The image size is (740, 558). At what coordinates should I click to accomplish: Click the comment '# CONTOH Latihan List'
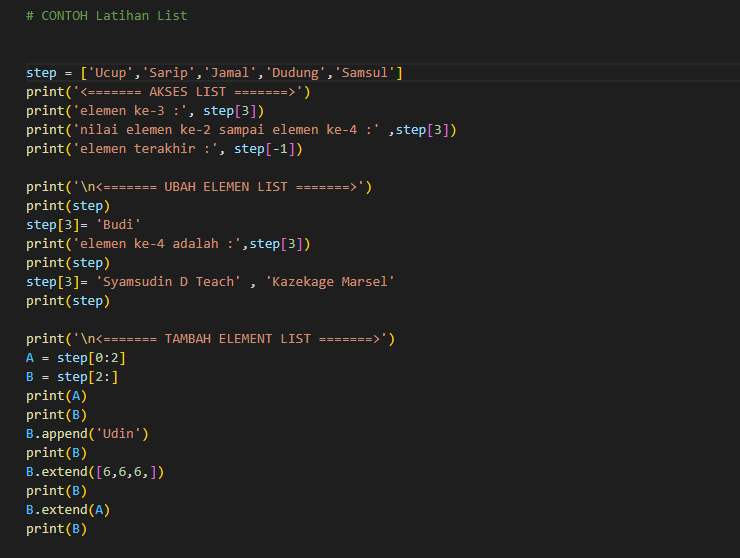pyautogui.click(x=107, y=16)
